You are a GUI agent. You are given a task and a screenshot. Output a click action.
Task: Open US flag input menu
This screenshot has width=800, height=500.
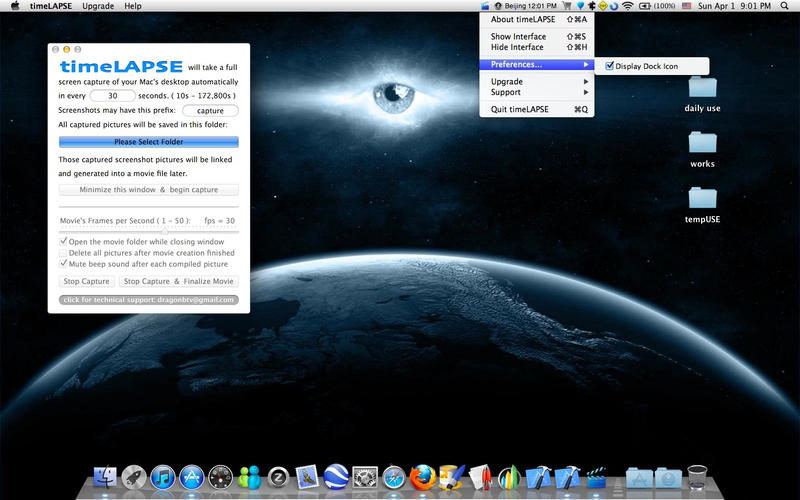coord(686,6)
